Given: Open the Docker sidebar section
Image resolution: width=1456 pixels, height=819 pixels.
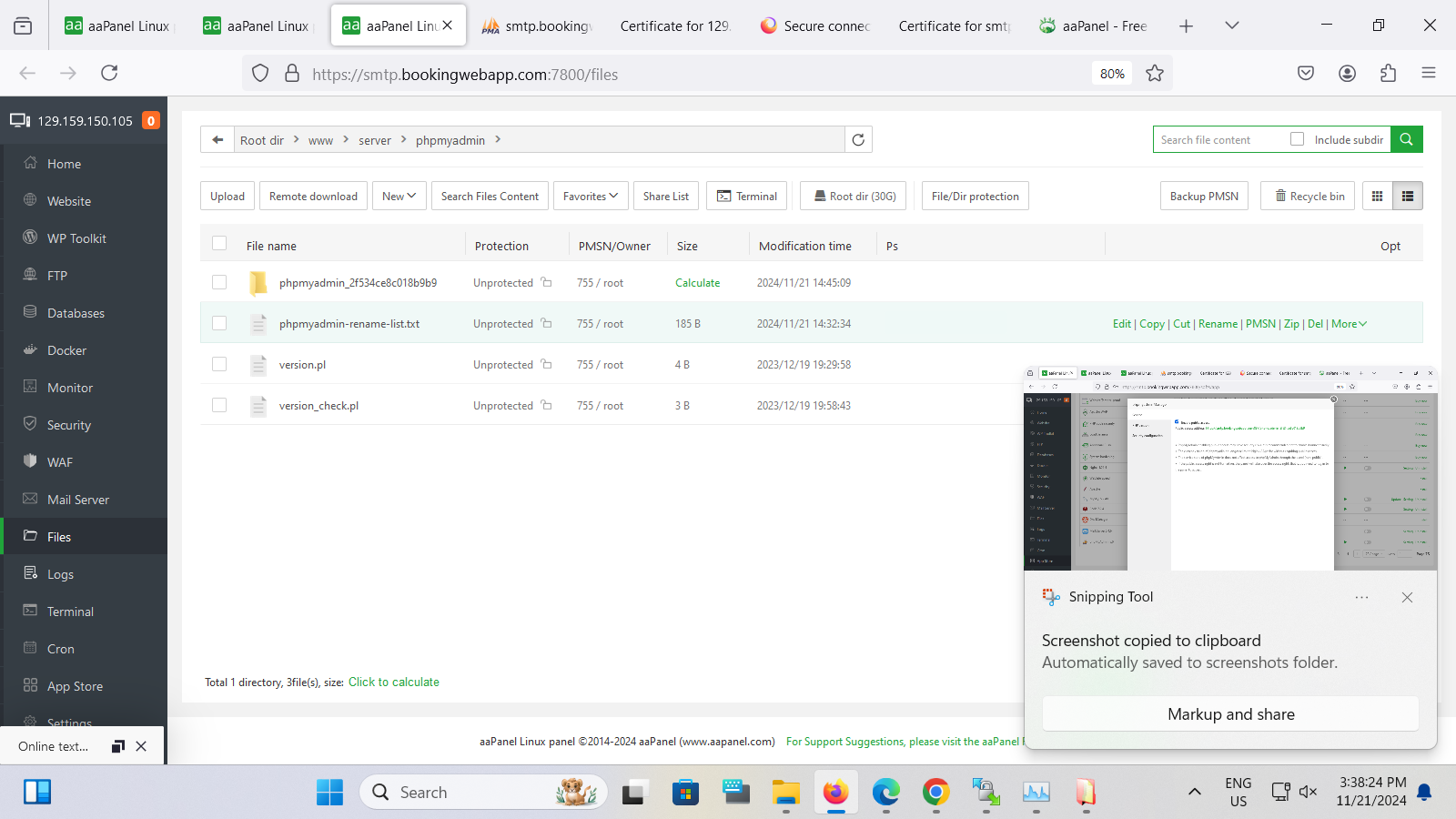Looking at the screenshot, I should (66, 350).
